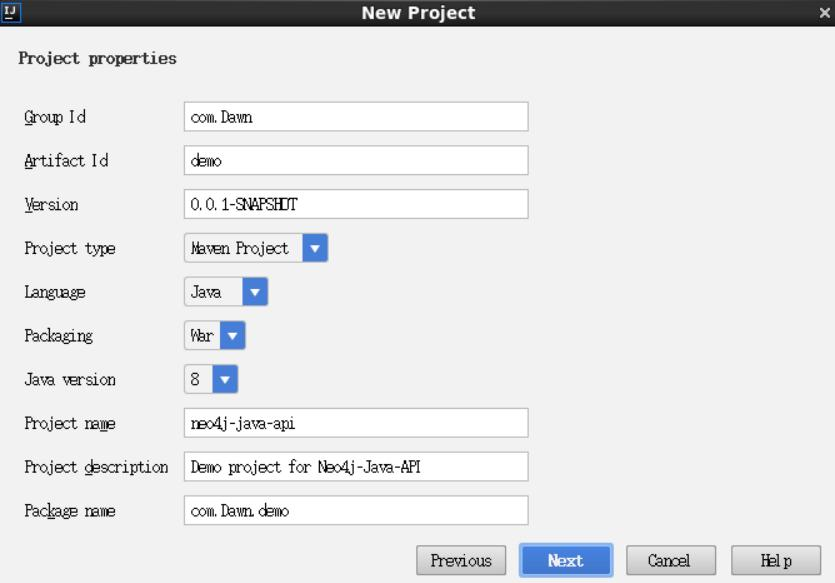Image resolution: width=835 pixels, height=583 pixels.
Task: Click the Group Id input field
Action: (356, 117)
